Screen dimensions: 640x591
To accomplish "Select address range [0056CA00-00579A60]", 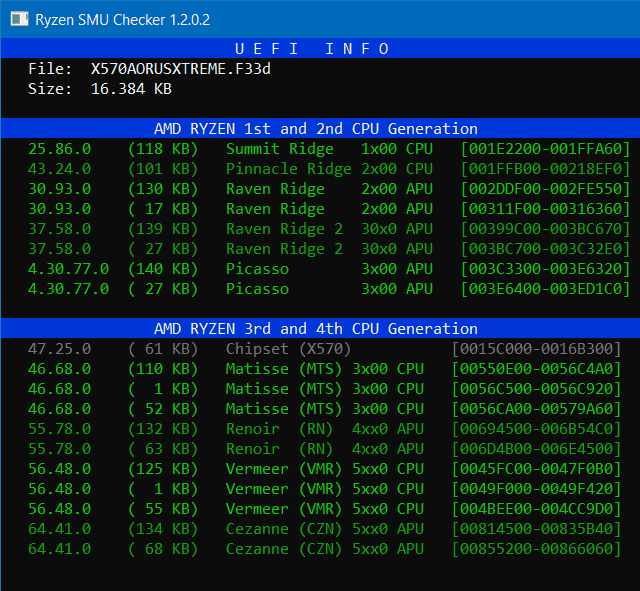I will click(536, 409).
